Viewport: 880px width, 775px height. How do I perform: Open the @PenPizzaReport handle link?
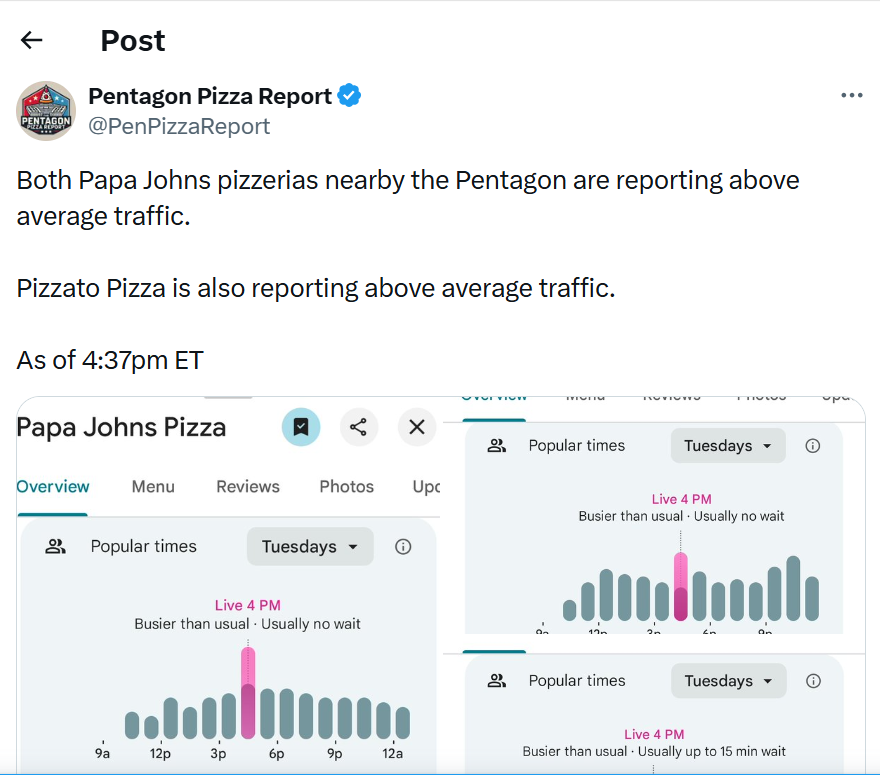(179, 126)
